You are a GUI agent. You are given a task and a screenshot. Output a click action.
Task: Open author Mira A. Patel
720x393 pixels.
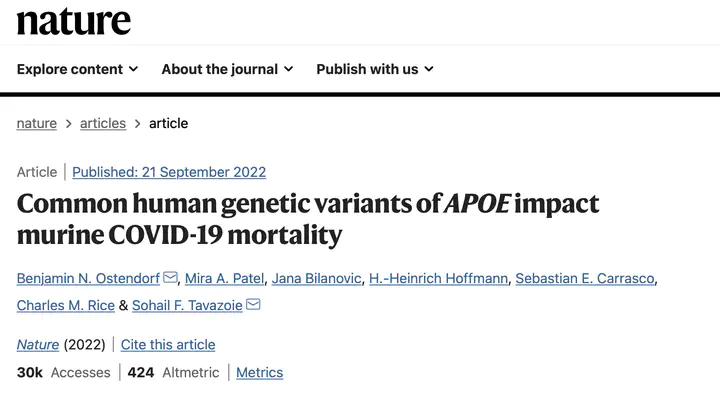click(225, 278)
